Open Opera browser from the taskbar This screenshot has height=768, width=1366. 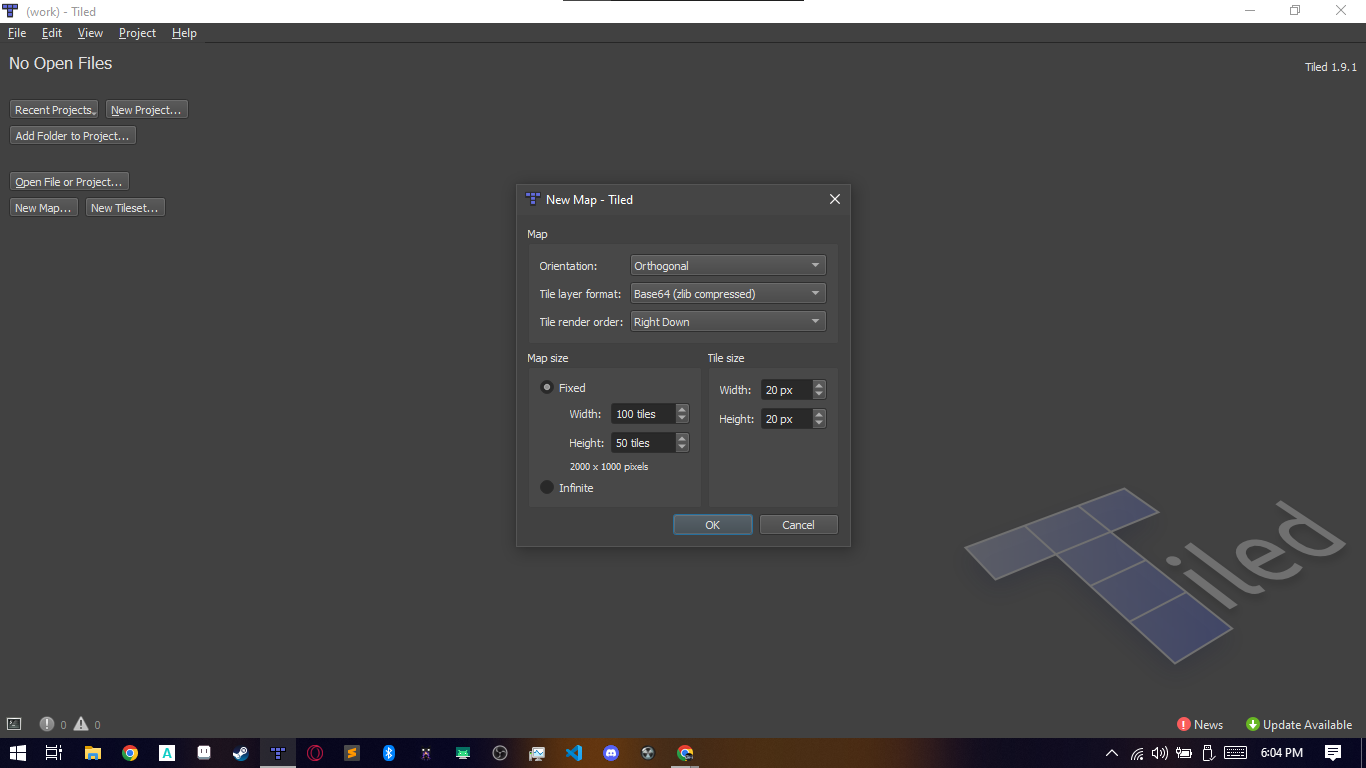(x=315, y=753)
